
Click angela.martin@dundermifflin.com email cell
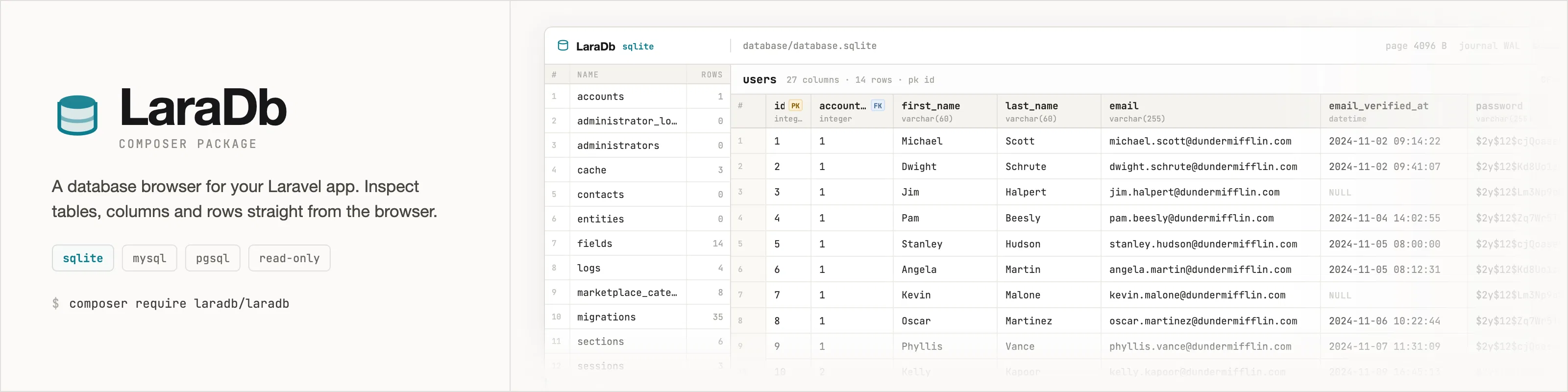click(1211, 269)
